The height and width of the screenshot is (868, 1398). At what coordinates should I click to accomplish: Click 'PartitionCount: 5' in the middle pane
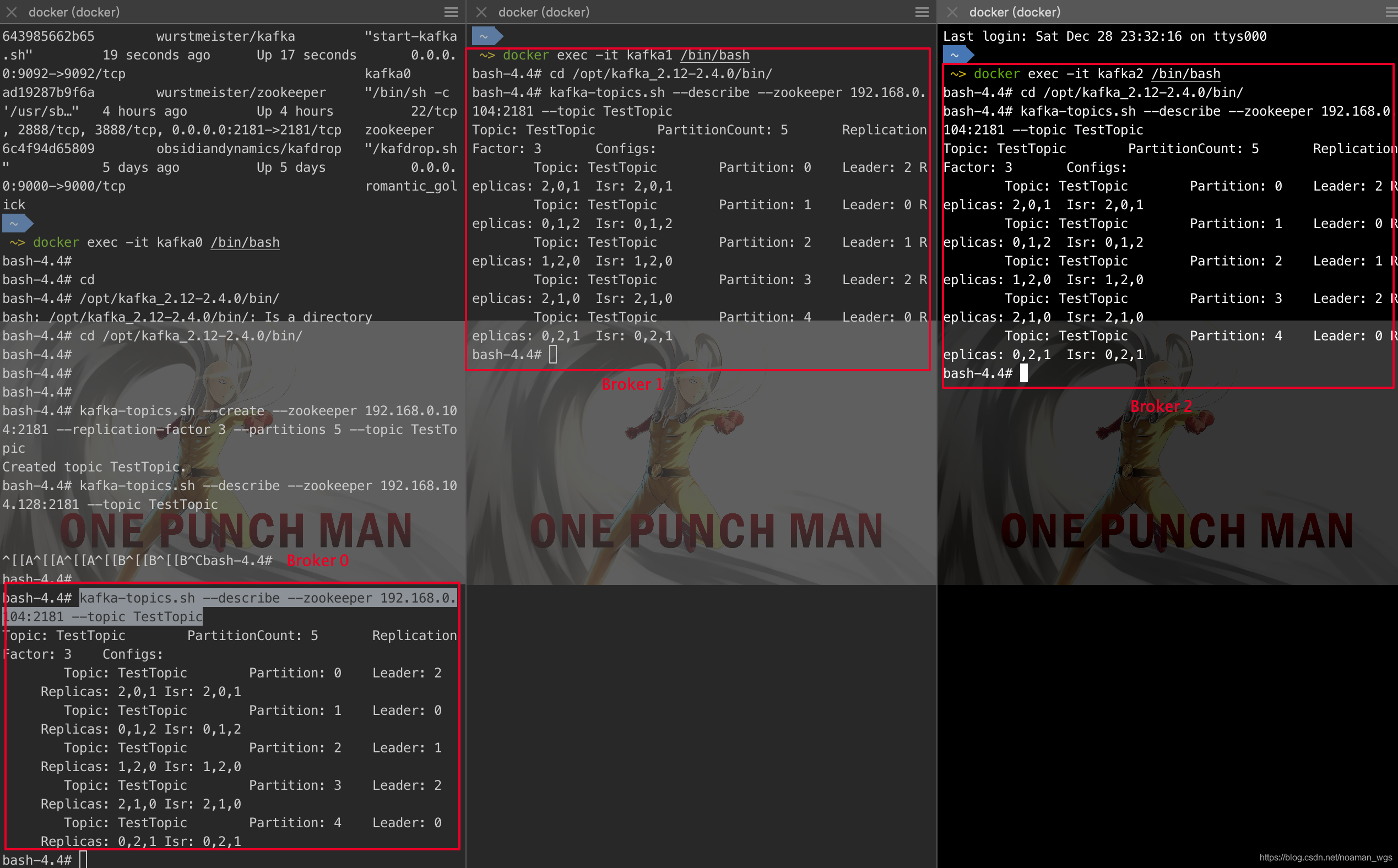point(722,130)
